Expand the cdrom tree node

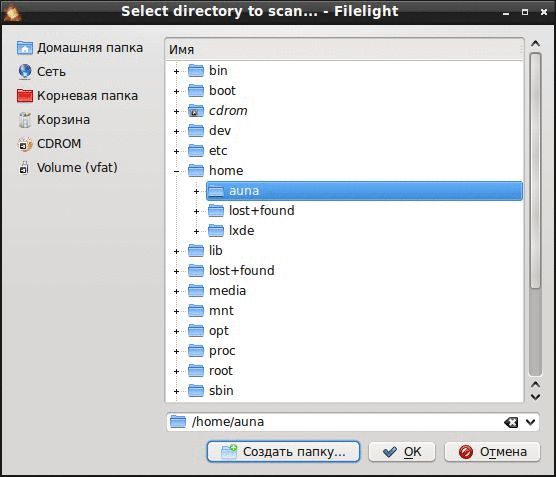point(176,111)
